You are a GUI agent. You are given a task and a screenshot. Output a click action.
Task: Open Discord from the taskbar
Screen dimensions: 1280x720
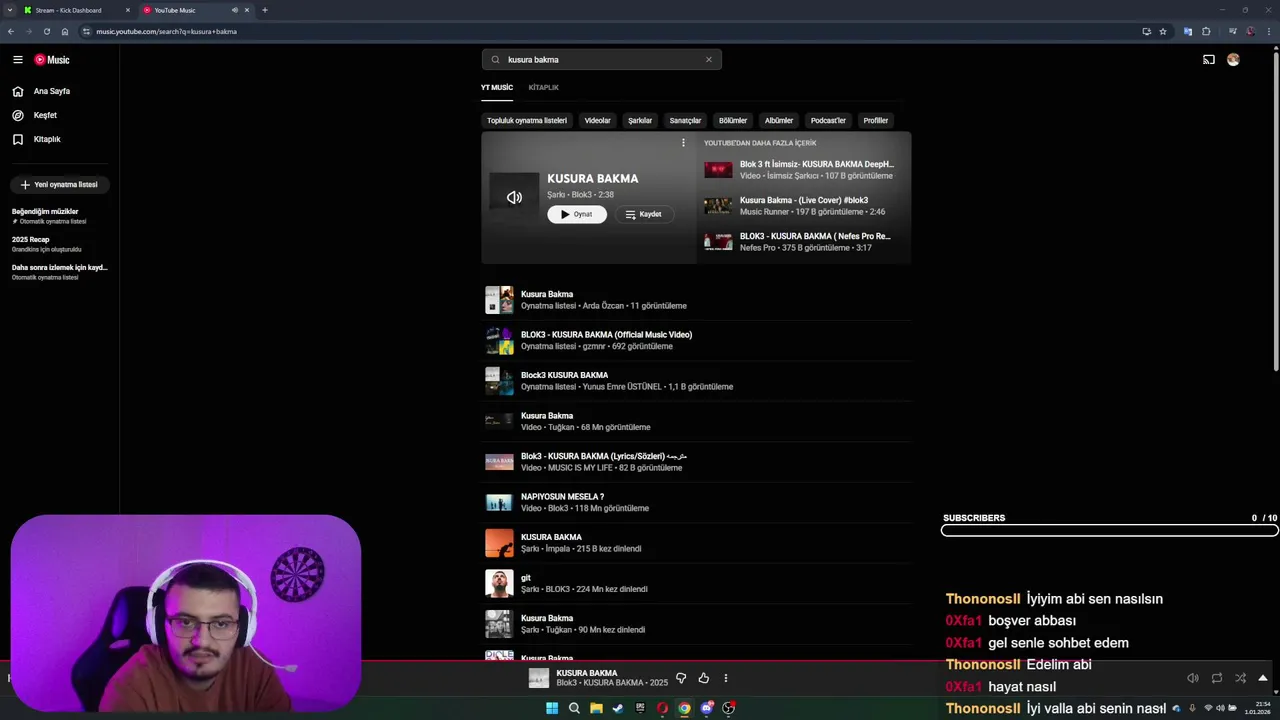[x=707, y=708]
